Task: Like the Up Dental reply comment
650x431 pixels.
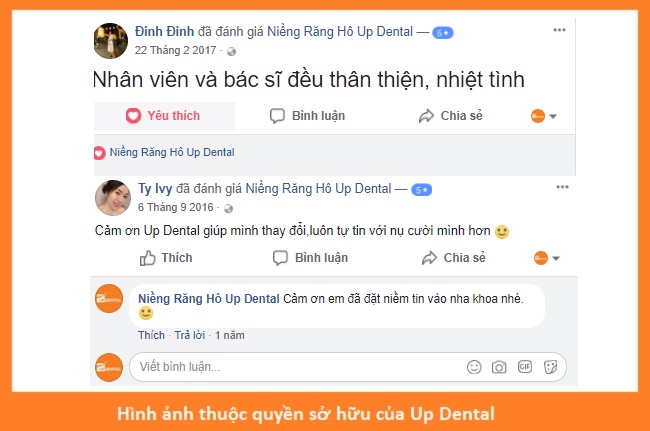Action: (x=151, y=335)
